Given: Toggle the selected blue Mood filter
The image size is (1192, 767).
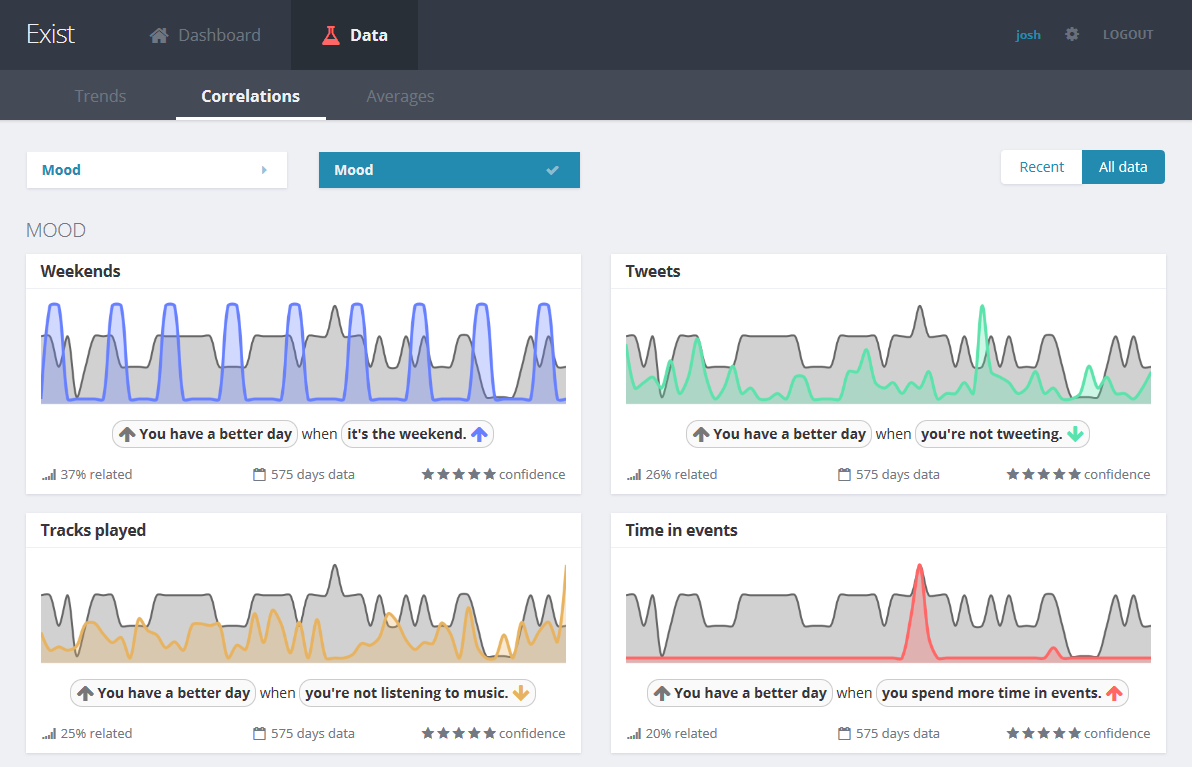Looking at the screenshot, I should 449,170.
